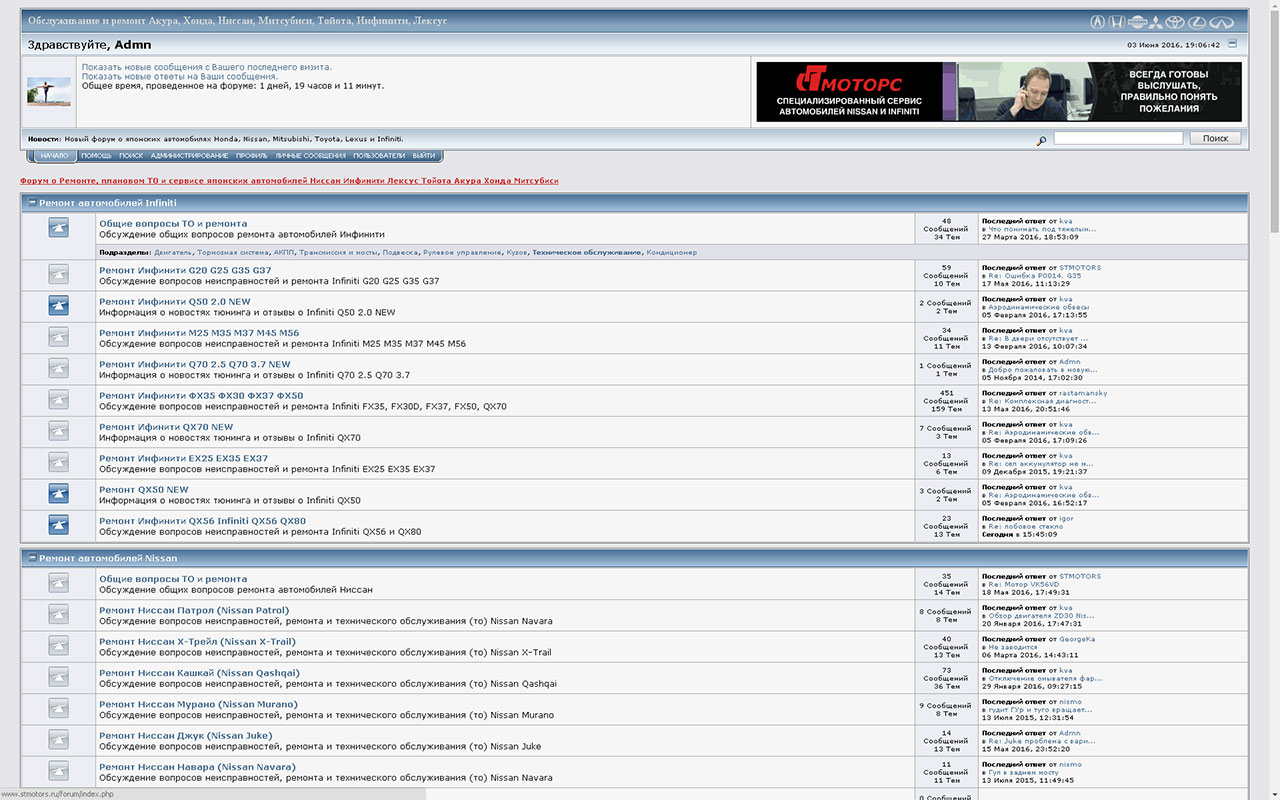The height and width of the screenshot is (800, 1280).
Task: Open the ПОИСК menu item
Action: pos(131,156)
